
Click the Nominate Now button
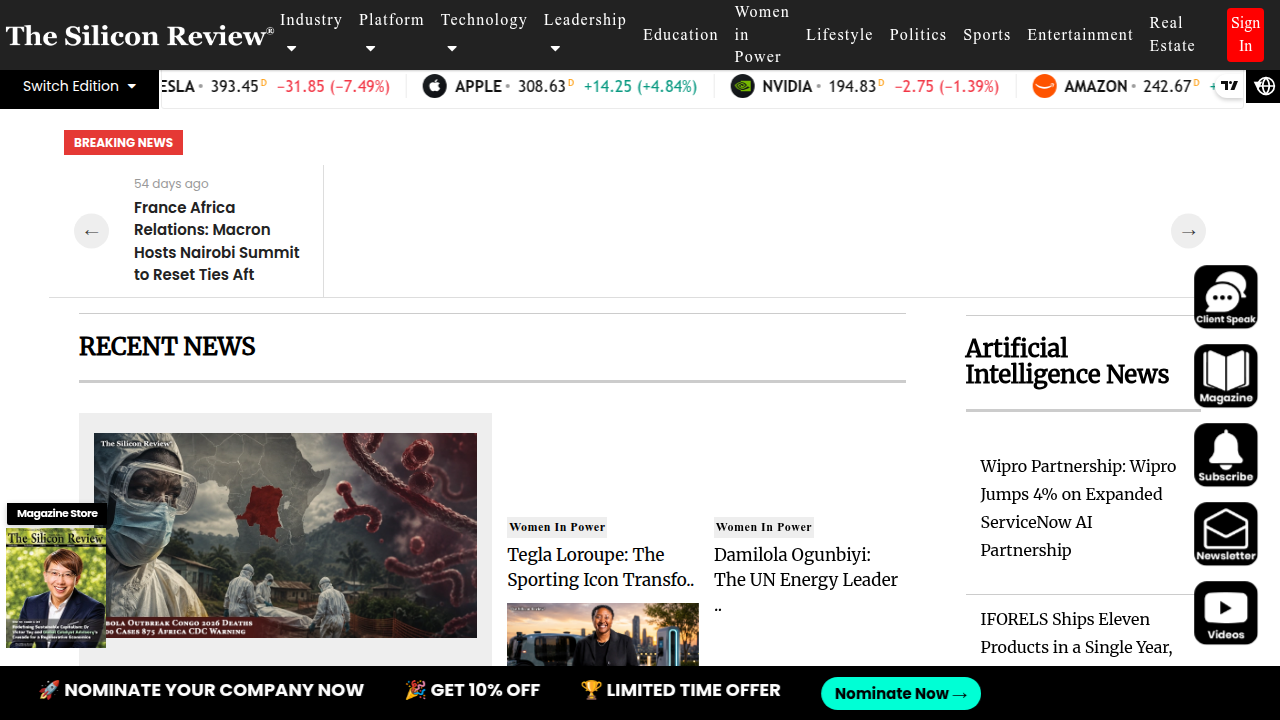901,693
